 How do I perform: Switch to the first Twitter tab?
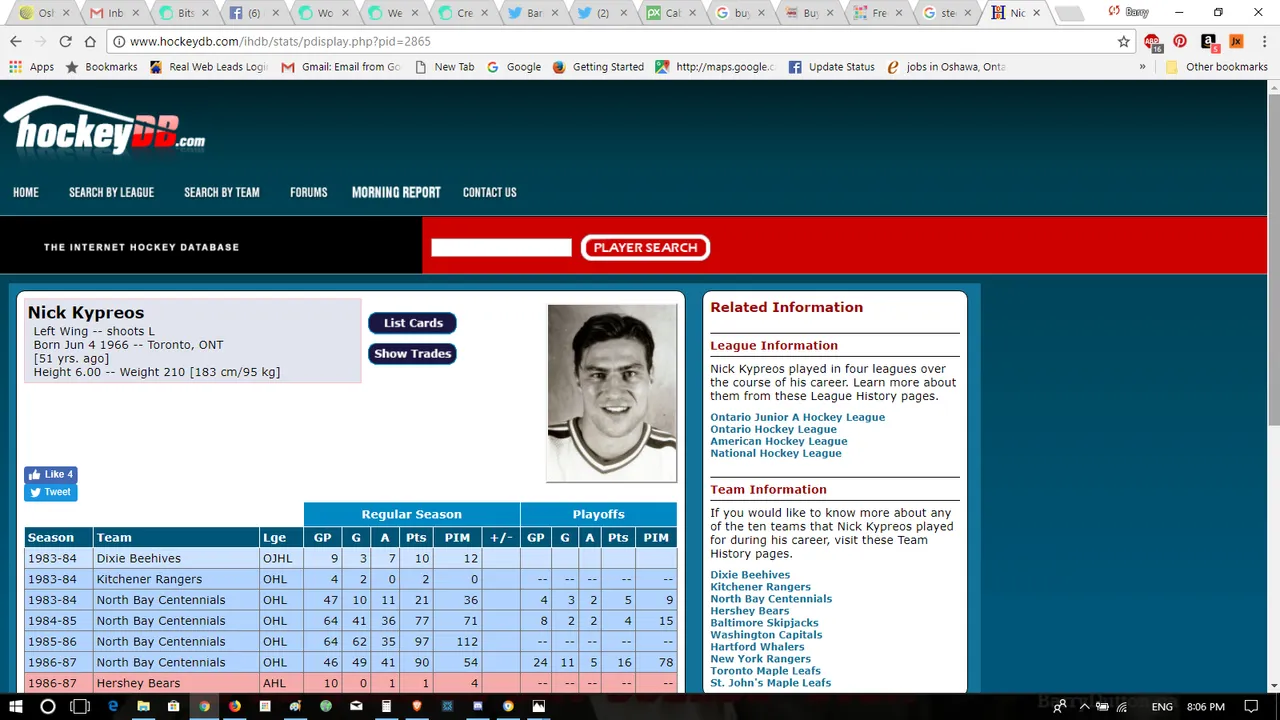pos(530,13)
